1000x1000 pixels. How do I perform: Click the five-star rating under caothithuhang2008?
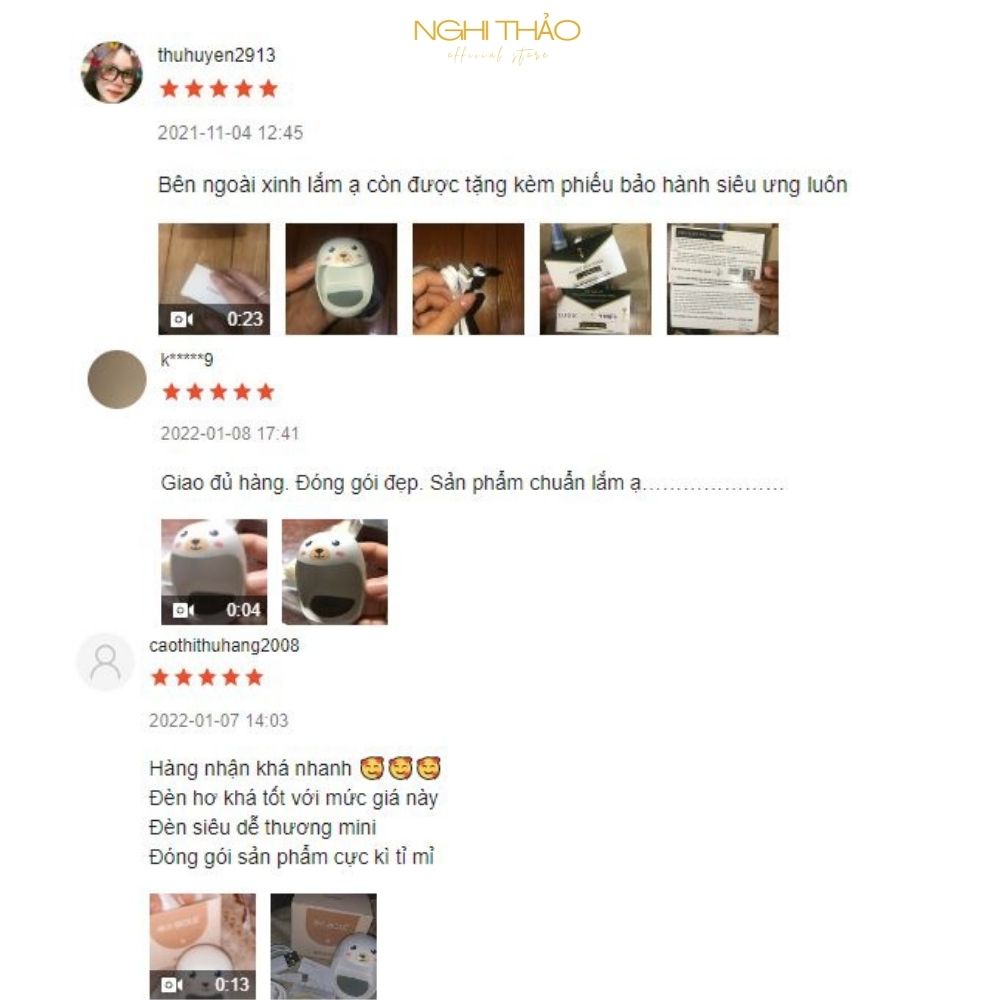tap(207, 677)
